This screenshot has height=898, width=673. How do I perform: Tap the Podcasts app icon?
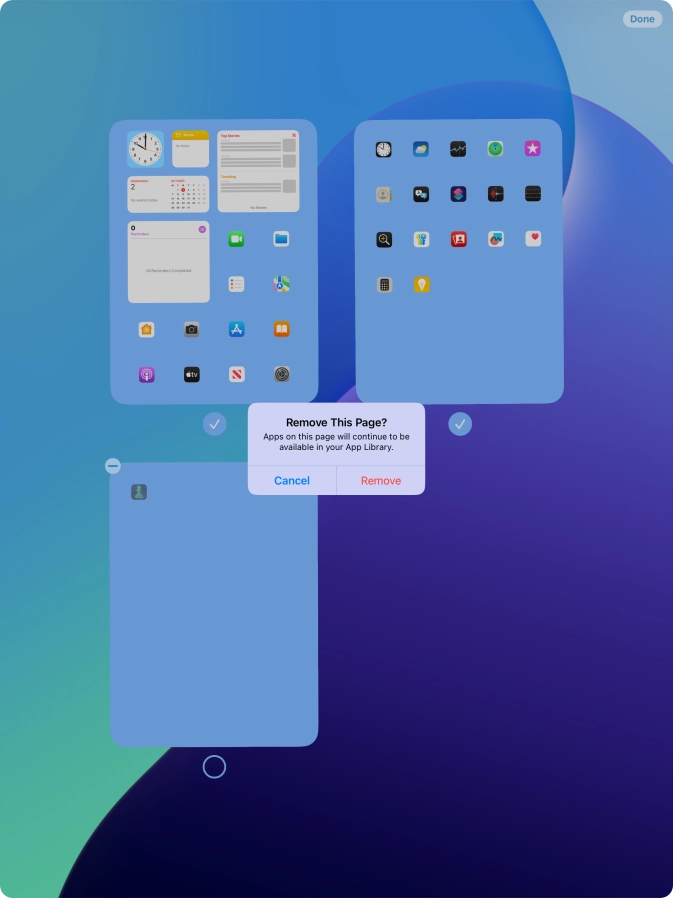pyautogui.click(x=147, y=375)
